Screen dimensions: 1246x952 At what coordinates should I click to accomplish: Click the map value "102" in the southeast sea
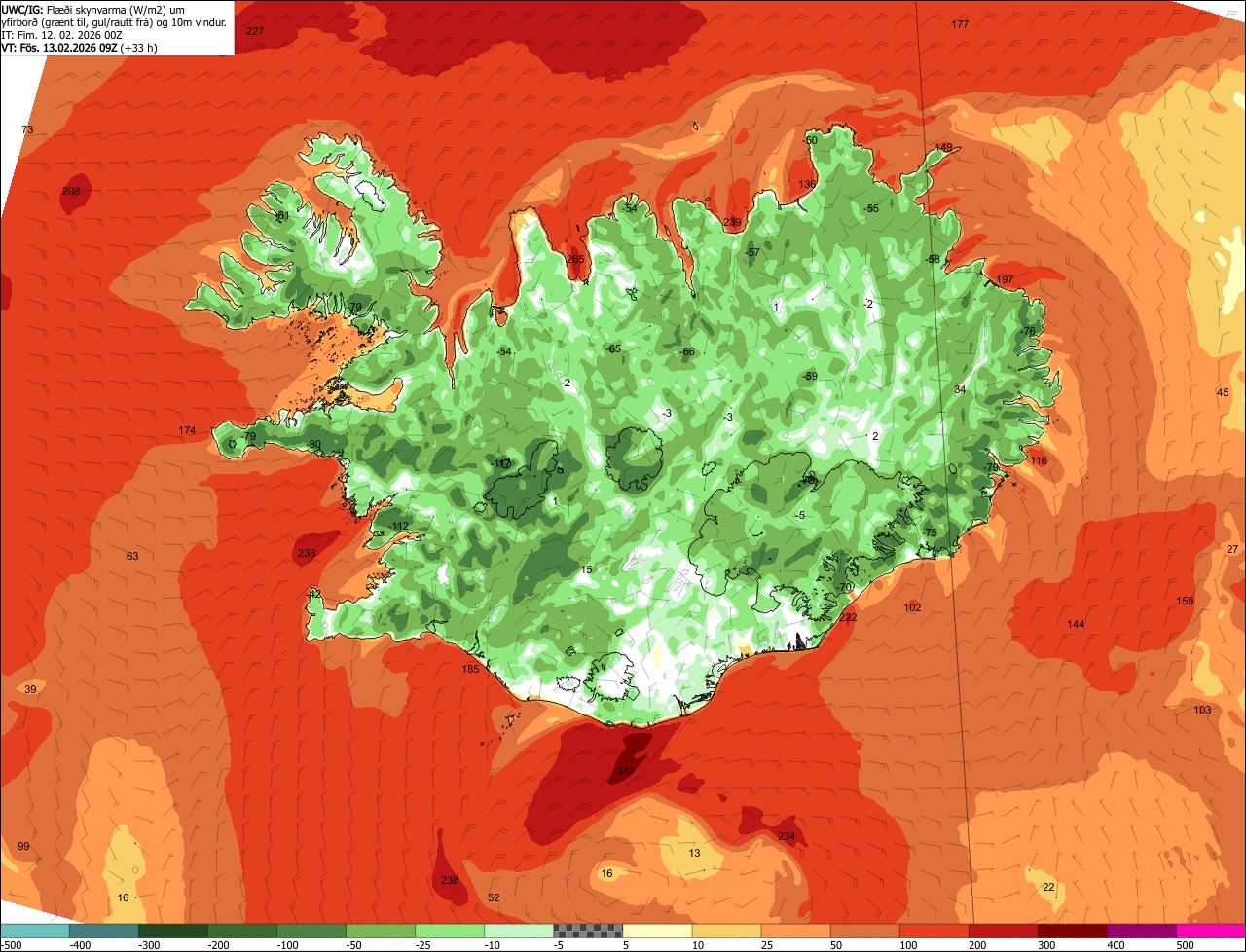912,607
